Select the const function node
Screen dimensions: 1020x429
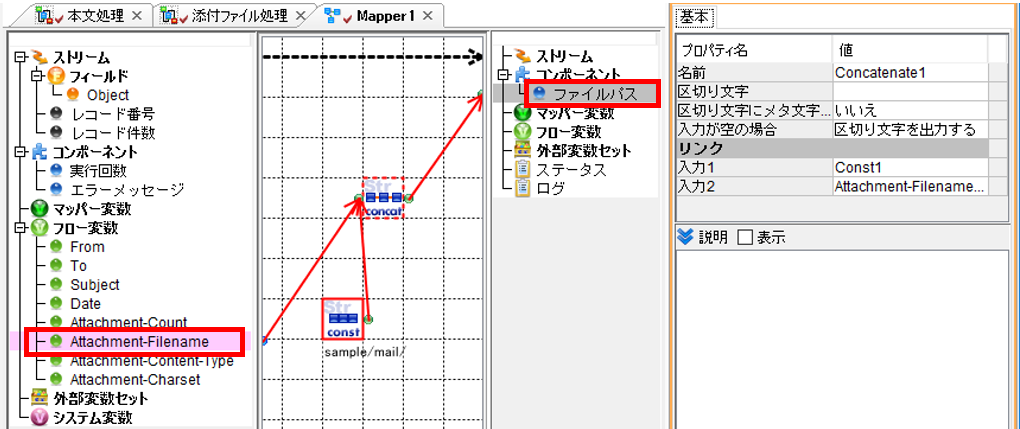(343, 319)
